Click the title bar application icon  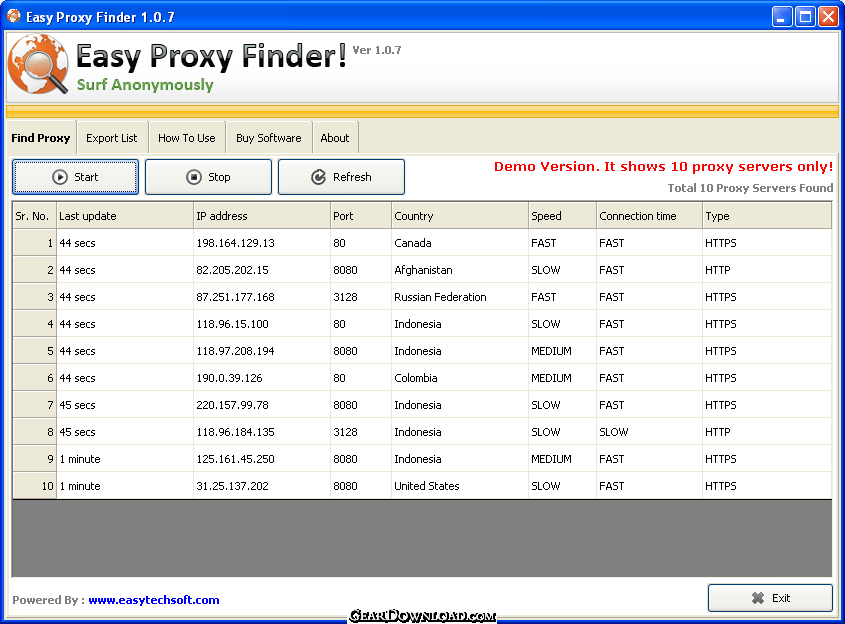13,16
